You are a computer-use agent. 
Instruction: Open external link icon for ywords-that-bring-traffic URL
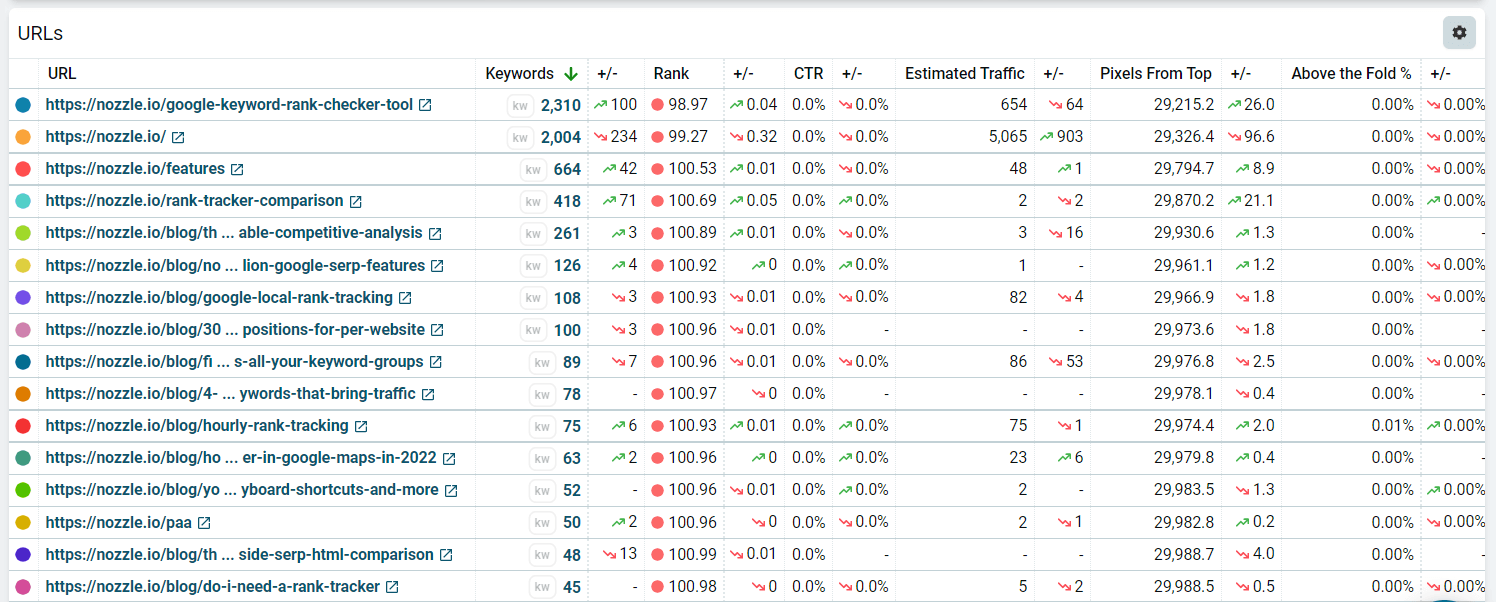(428, 394)
